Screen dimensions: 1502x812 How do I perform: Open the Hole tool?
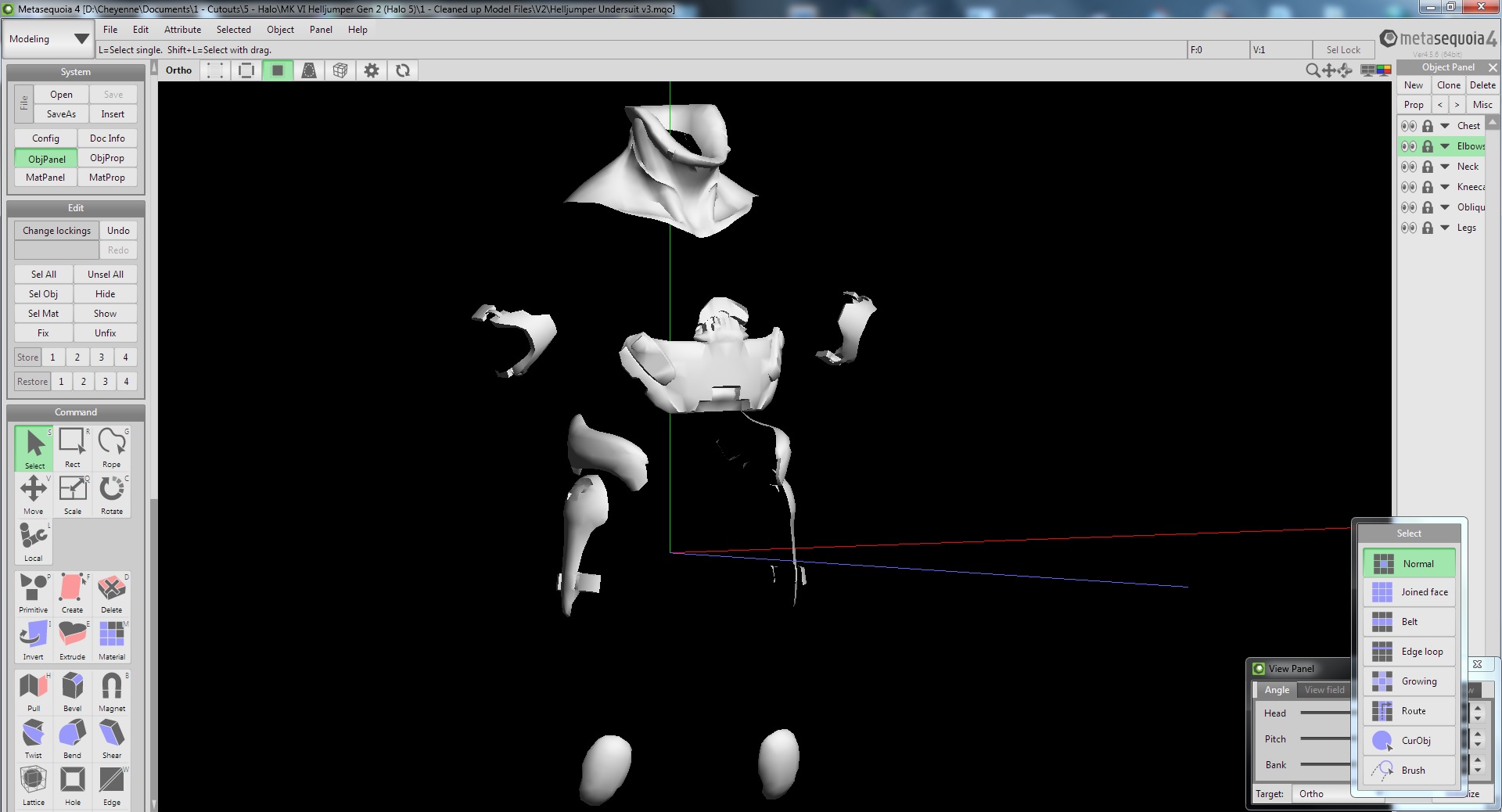click(x=73, y=786)
